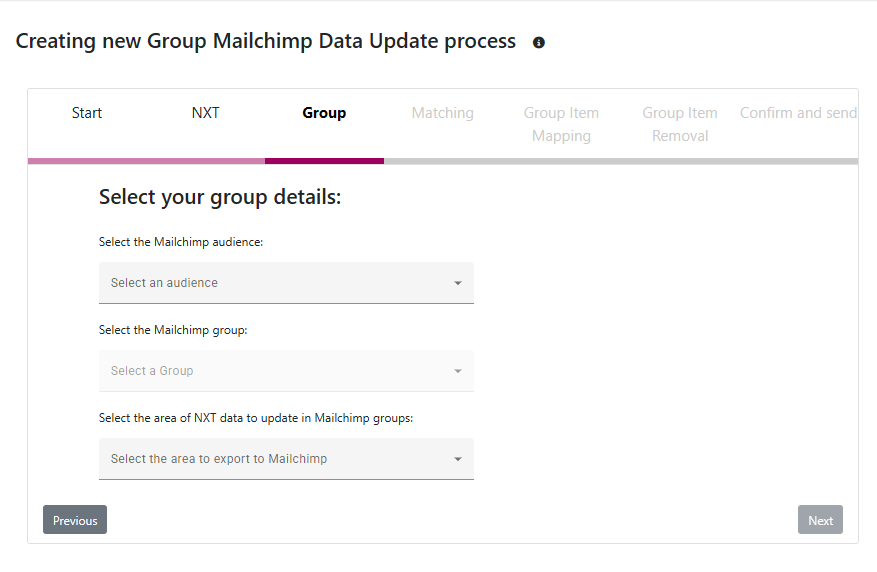Screen dimensions: 877x572
Task: Select the Group step tab
Action: click(x=324, y=113)
